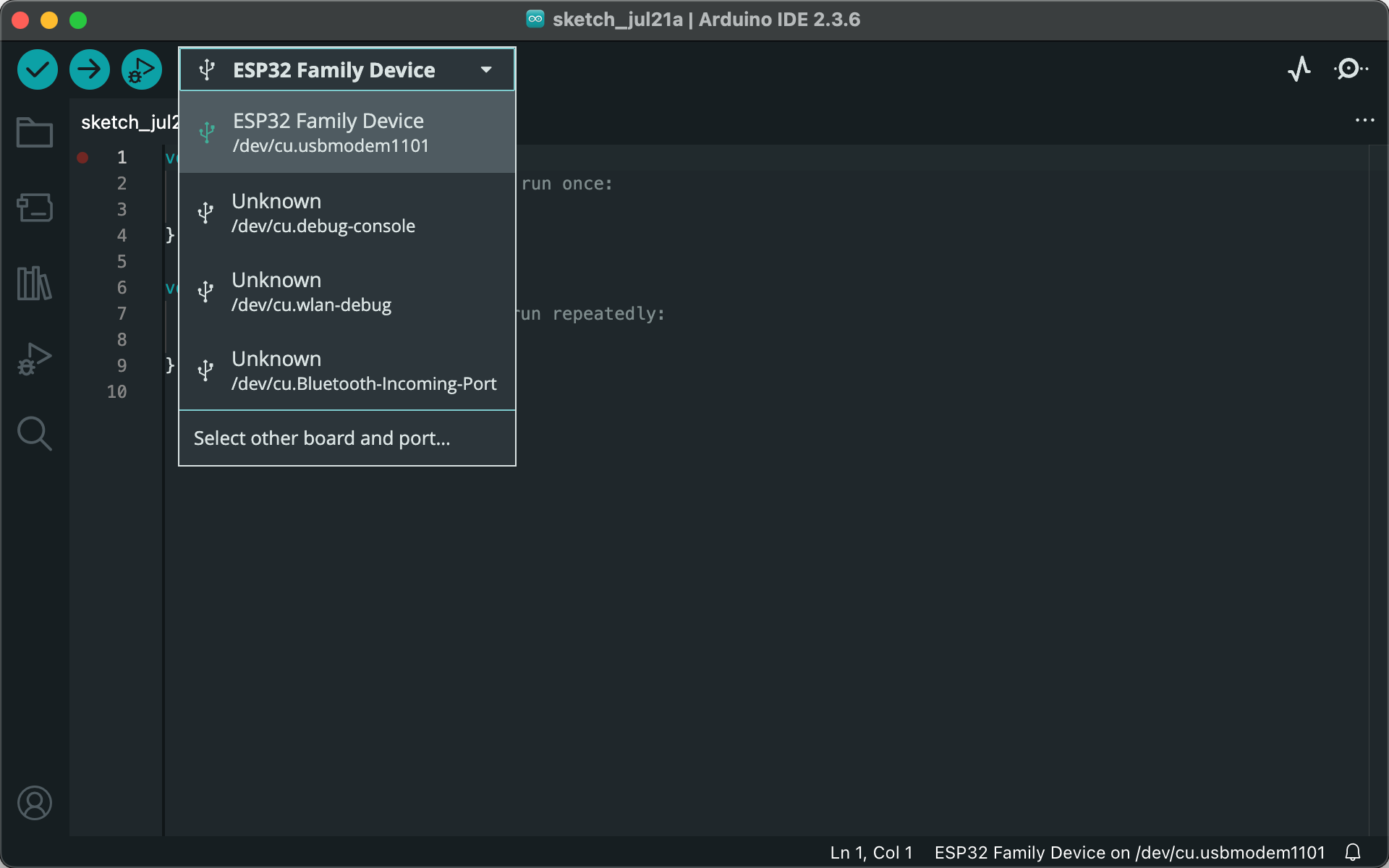Toggle the breakpoint dot on line 1
The width and height of the screenshot is (1389, 868).
[x=82, y=158]
